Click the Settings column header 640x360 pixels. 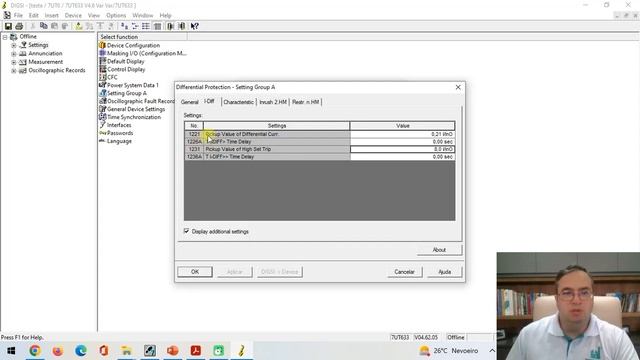(277, 126)
